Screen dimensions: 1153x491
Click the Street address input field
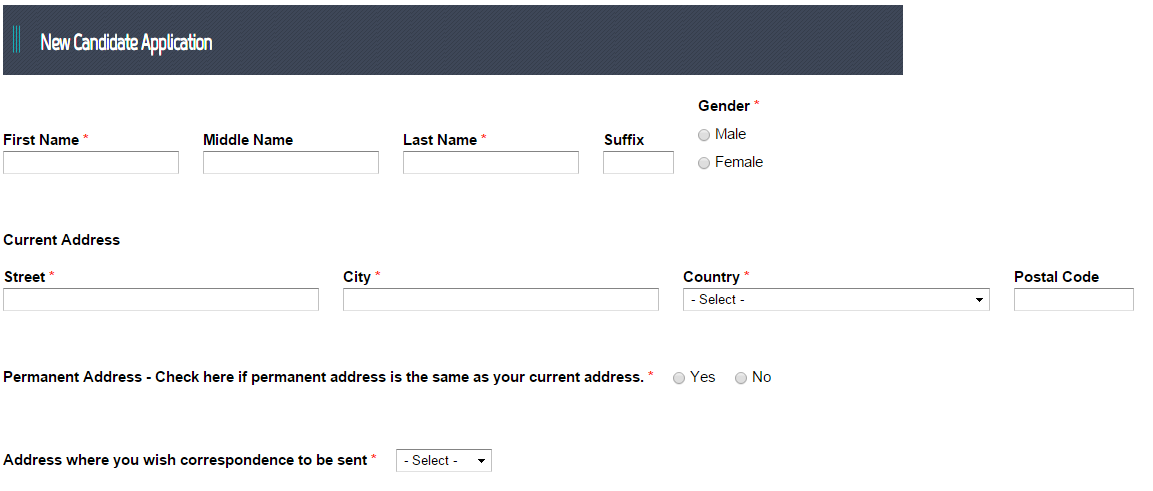coord(161,300)
